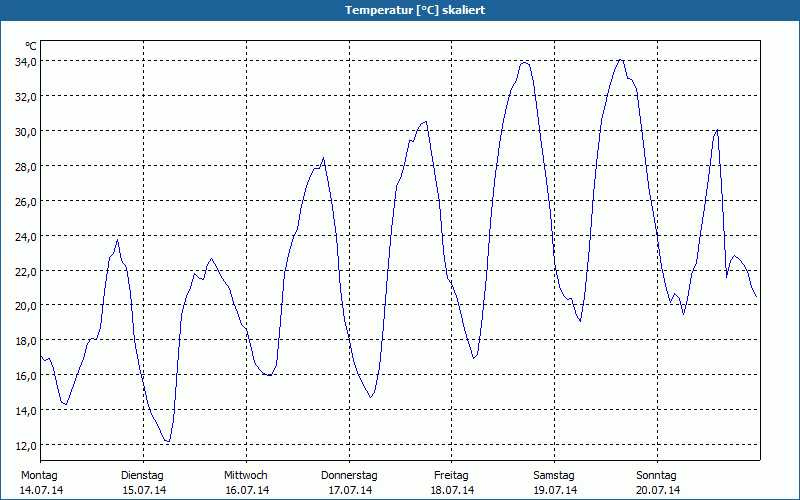Click the 20,0 y-axis tick label

25,305
